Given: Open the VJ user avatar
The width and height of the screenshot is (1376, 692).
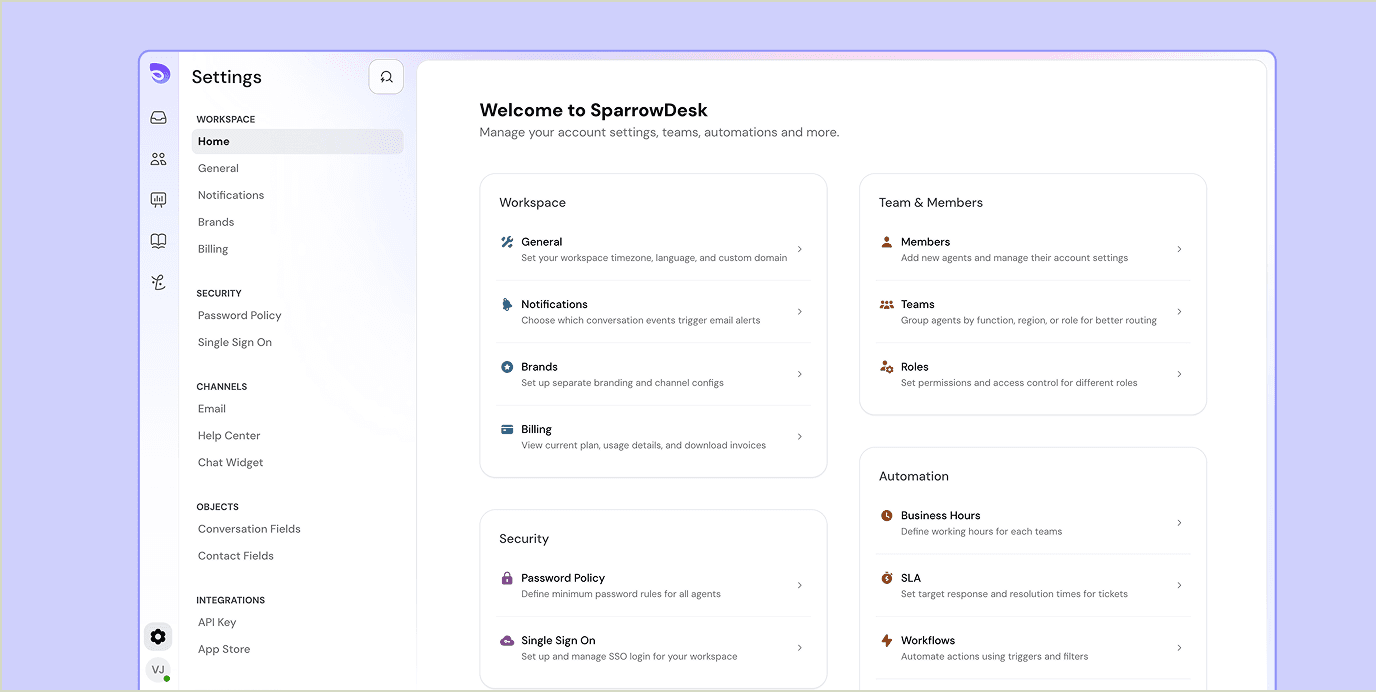Looking at the screenshot, I should (x=158, y=670).
